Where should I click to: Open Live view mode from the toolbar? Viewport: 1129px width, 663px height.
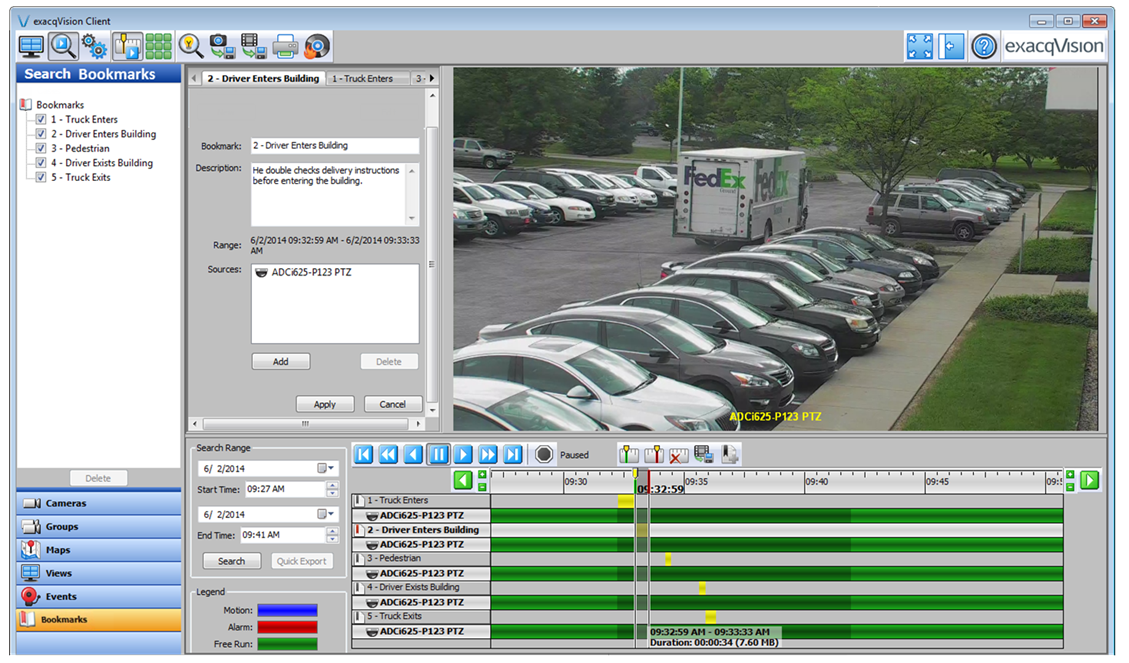coord(31,45)
